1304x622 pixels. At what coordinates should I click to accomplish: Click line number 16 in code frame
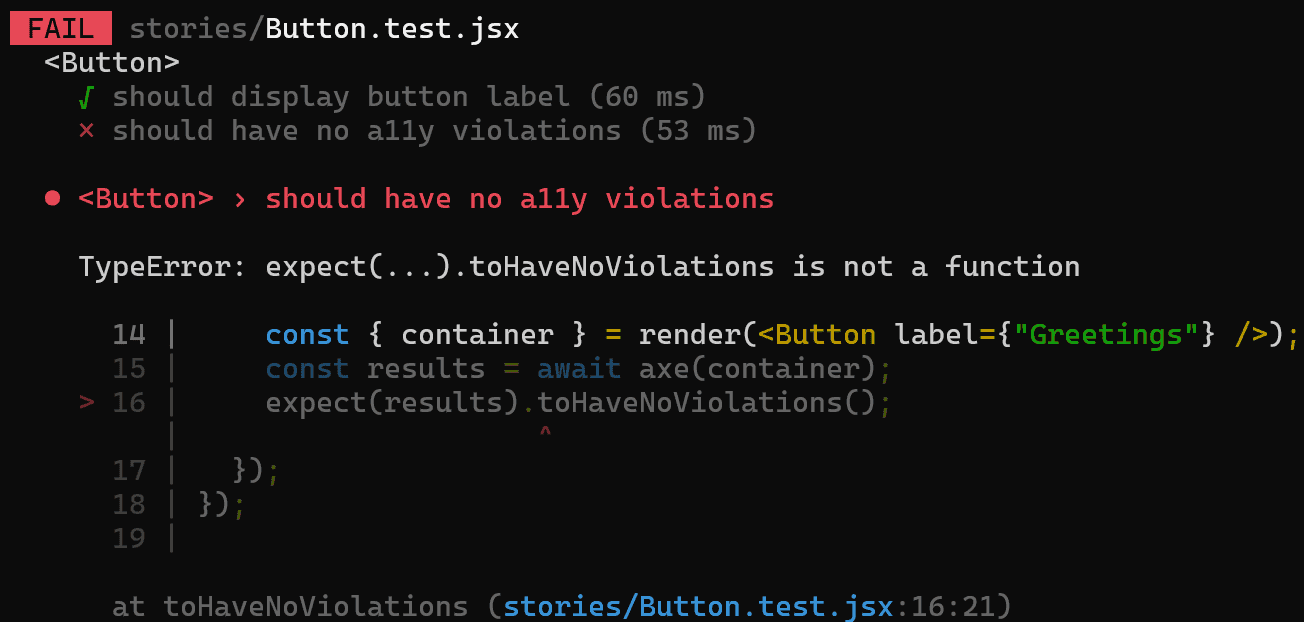[129, 403]
